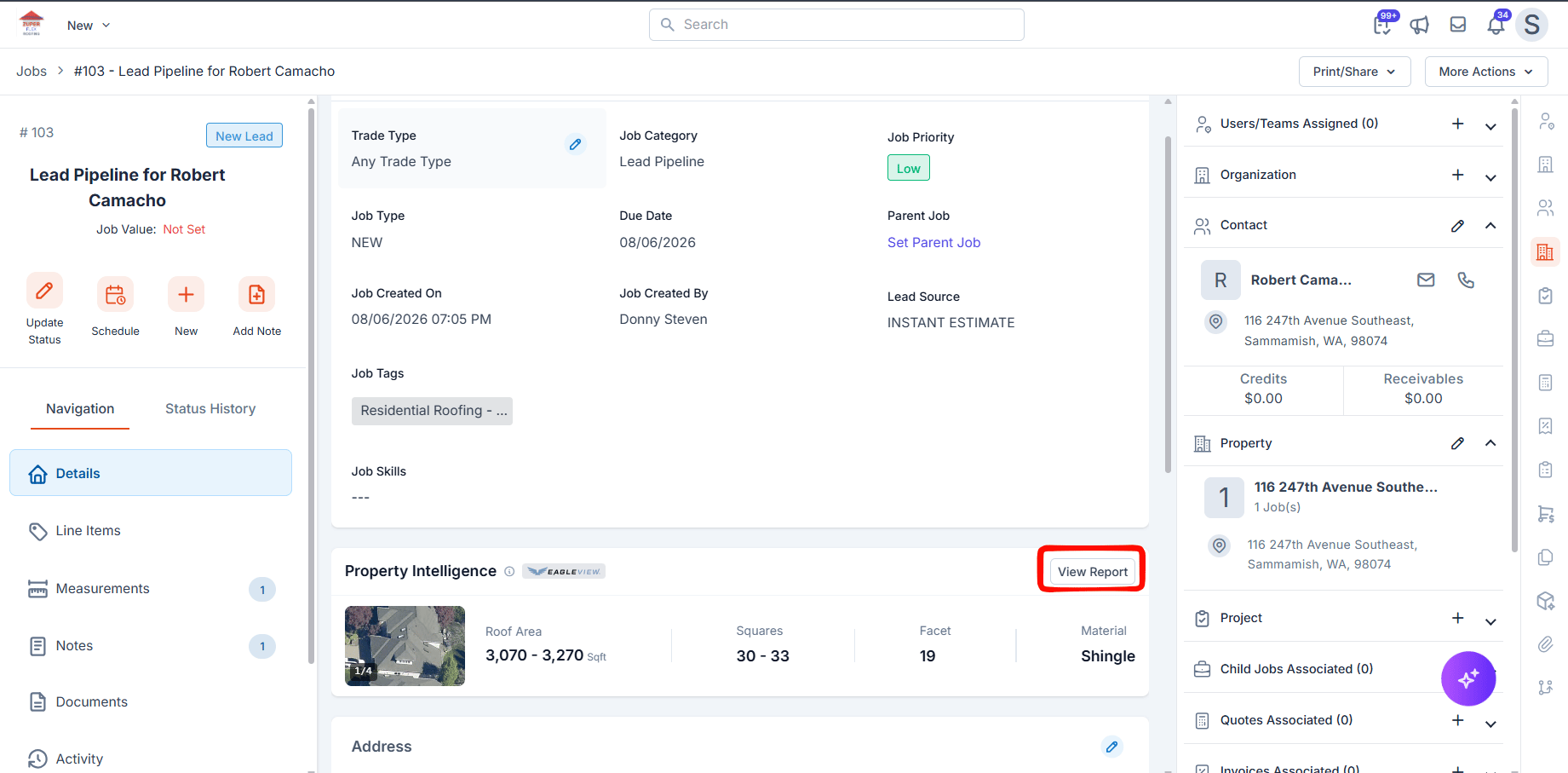The image size is (1568, 773).
Task: Open the announcements megaphone icon
Action: 1420,25
